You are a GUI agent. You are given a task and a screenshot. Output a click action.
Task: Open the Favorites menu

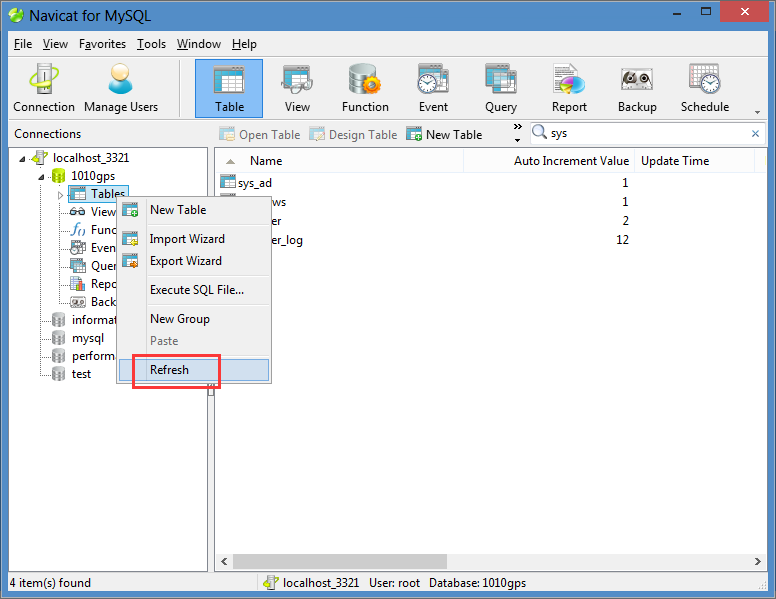tap(102, 44)
